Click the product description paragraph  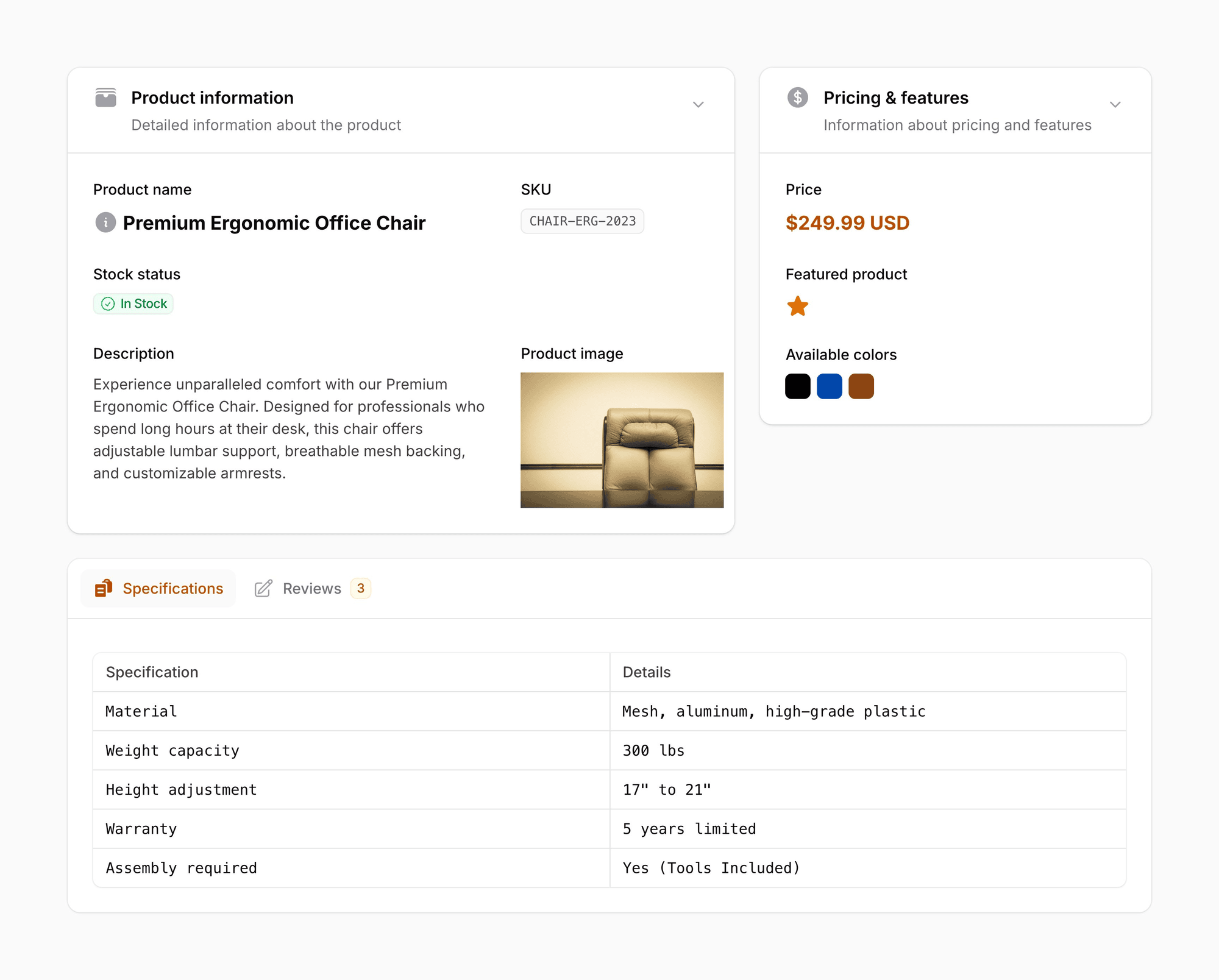pyautogui.click(x=289, y=428)
